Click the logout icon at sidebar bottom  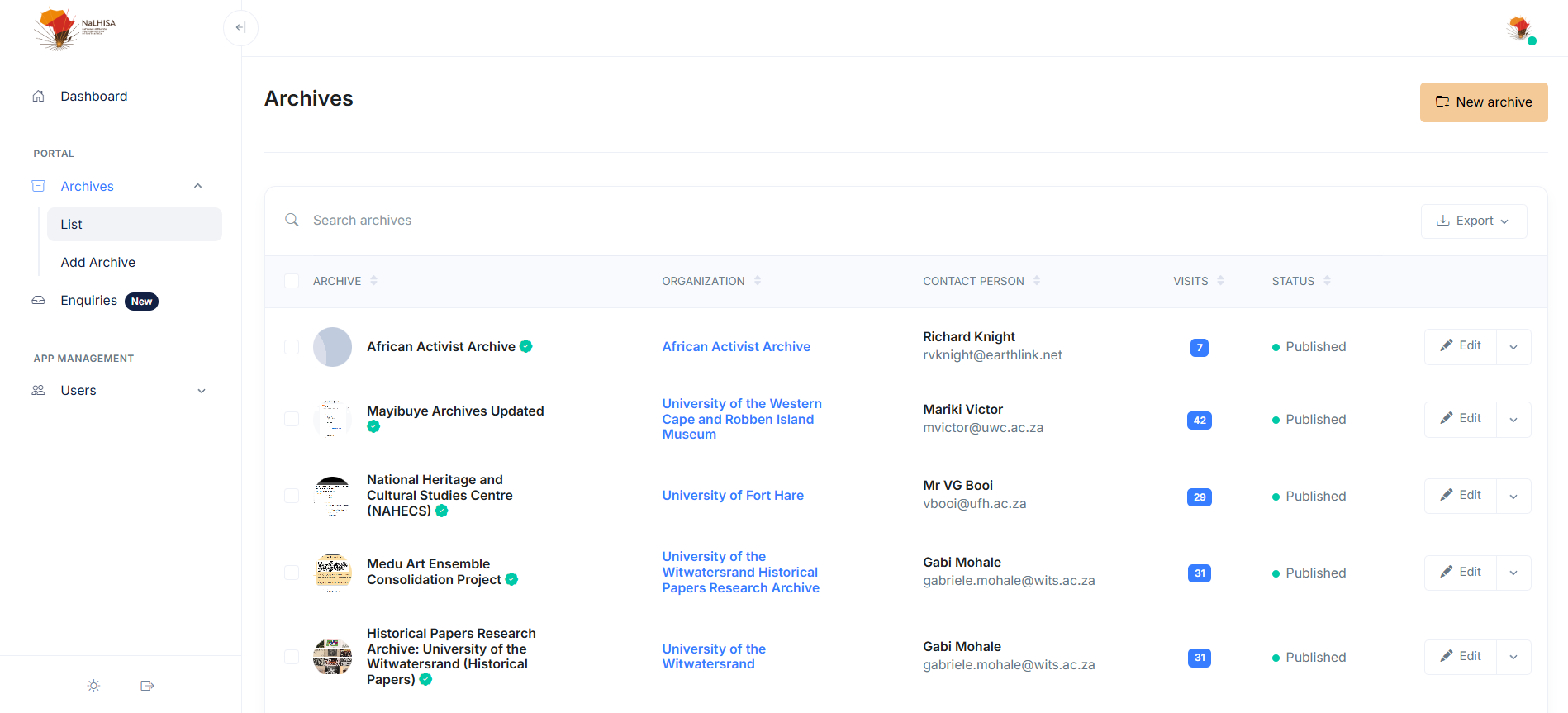(147, 686)
